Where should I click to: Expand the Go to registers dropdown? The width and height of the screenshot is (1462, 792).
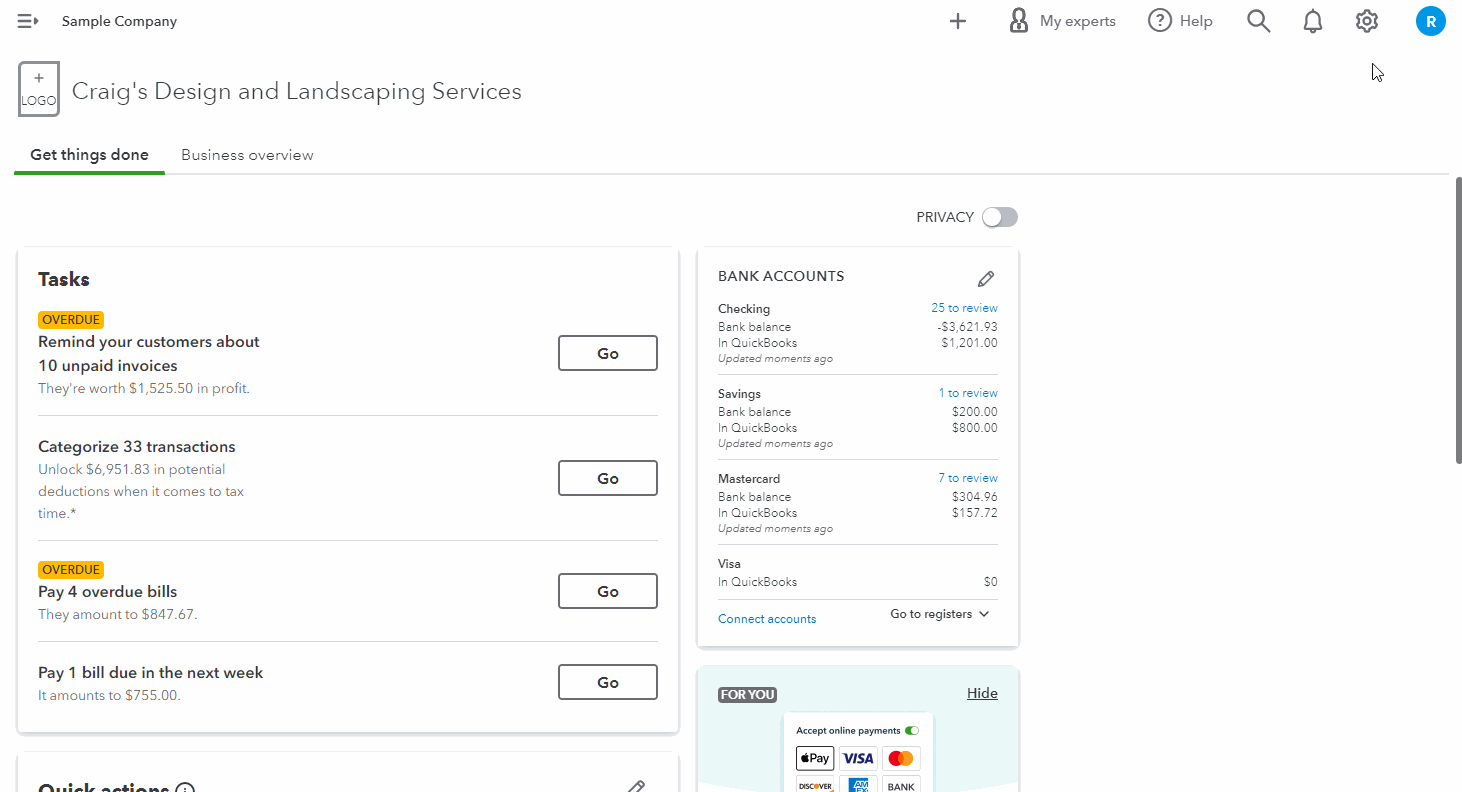click(939, 614)
